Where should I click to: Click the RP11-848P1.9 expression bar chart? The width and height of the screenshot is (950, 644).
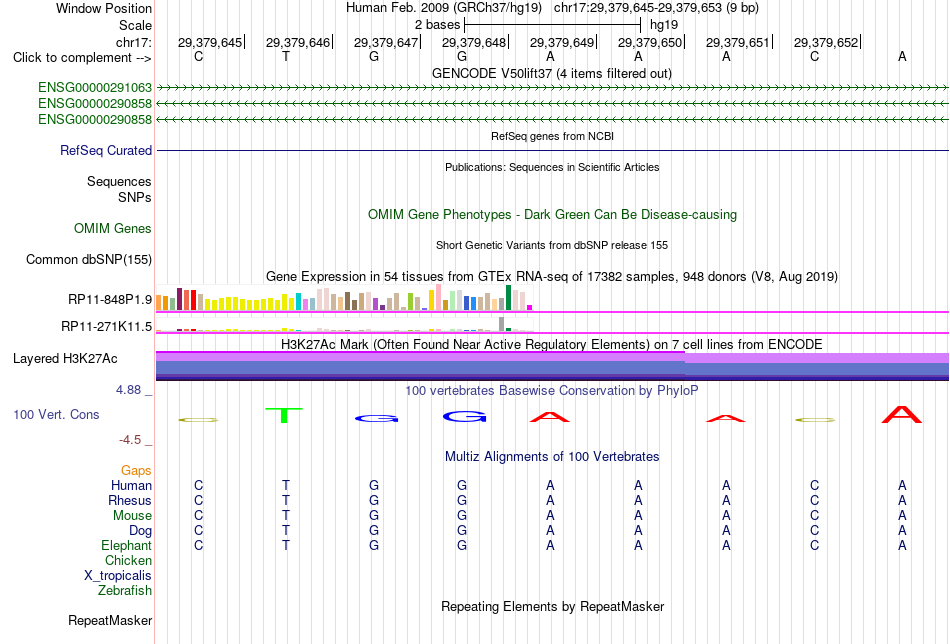point(344,298)
